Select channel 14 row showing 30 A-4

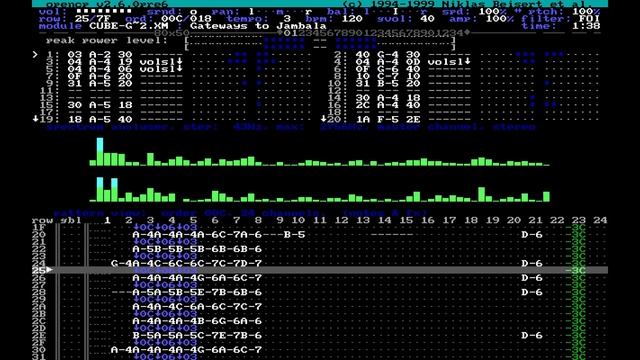point(464,98)
